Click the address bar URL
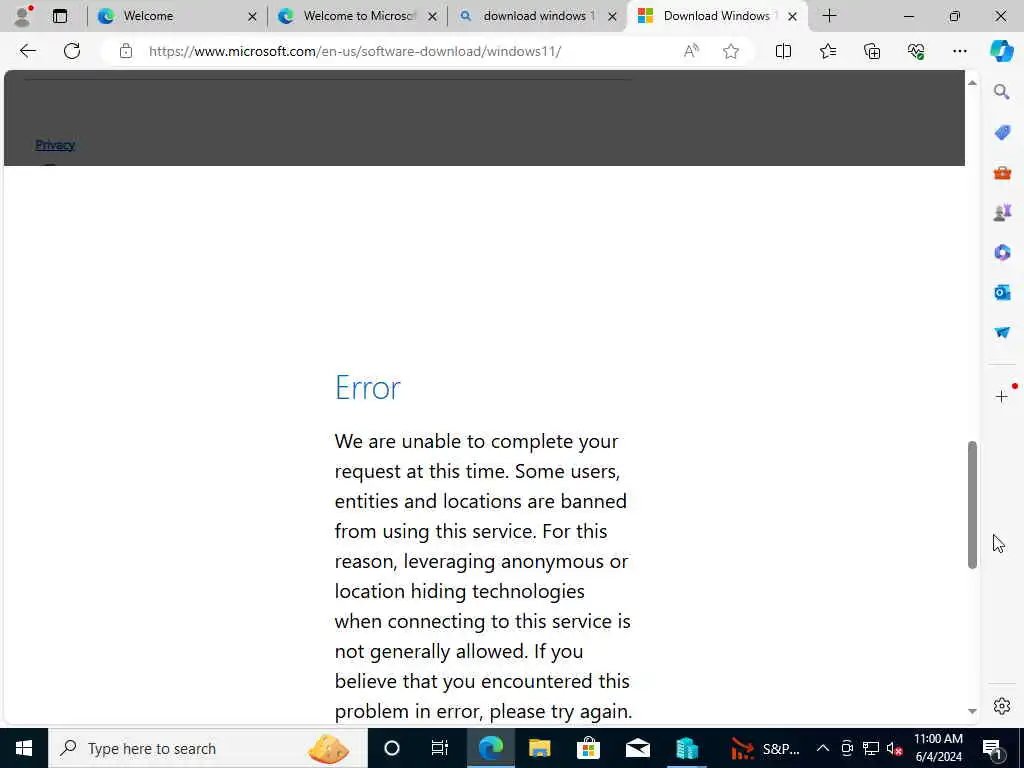 coord(355,51)
